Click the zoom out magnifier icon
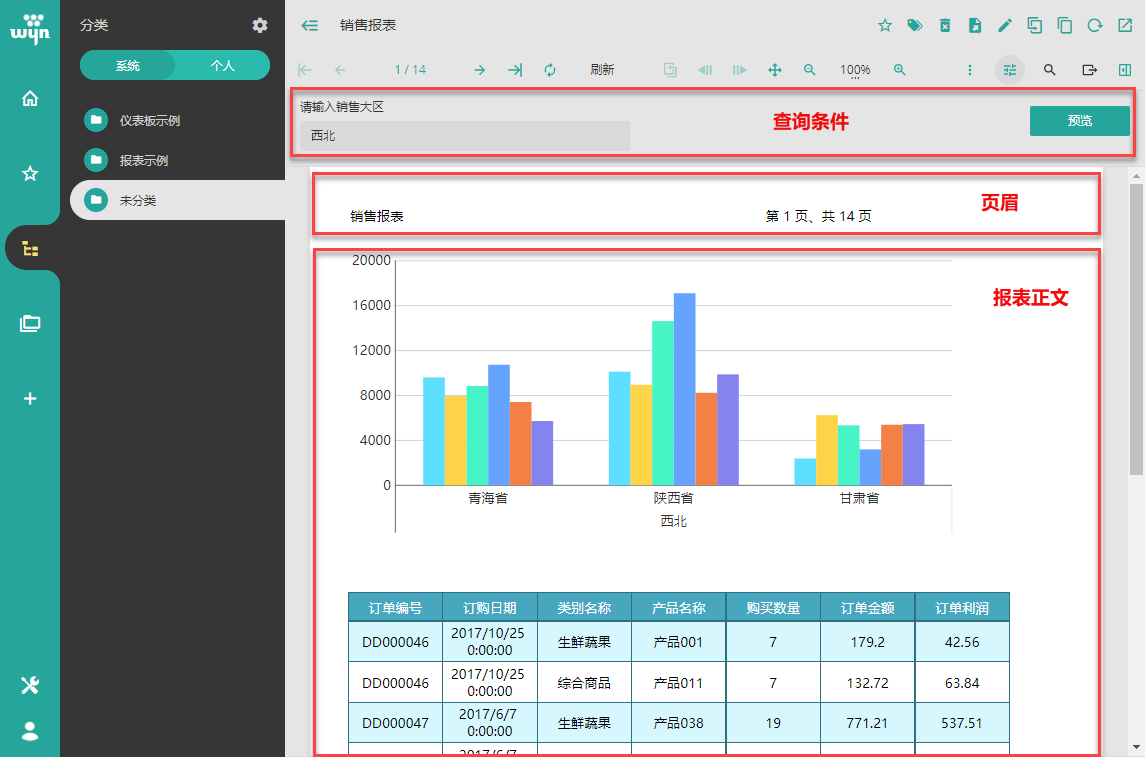This screenshot has width=1145, height=757. [x=810, y=70]
